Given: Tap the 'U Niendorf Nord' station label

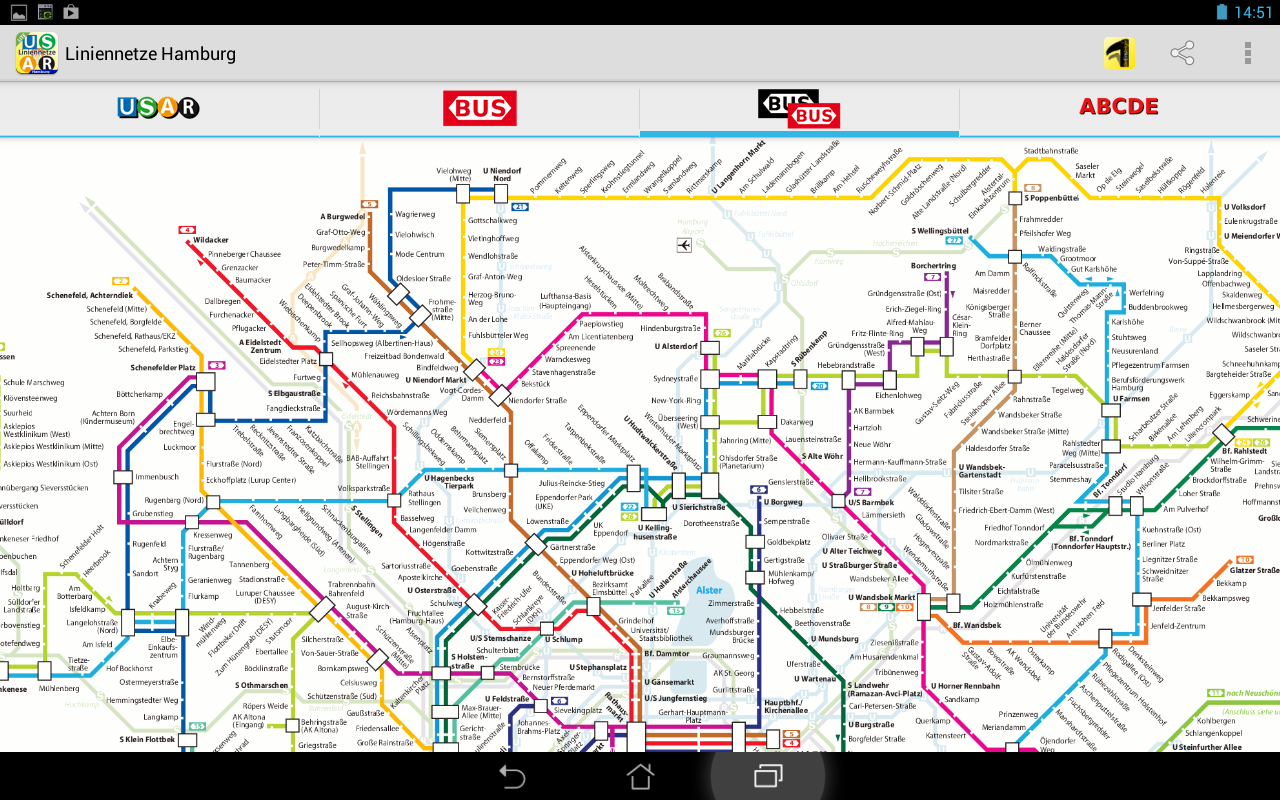Looking at the screenshot, I should point(502,174).
